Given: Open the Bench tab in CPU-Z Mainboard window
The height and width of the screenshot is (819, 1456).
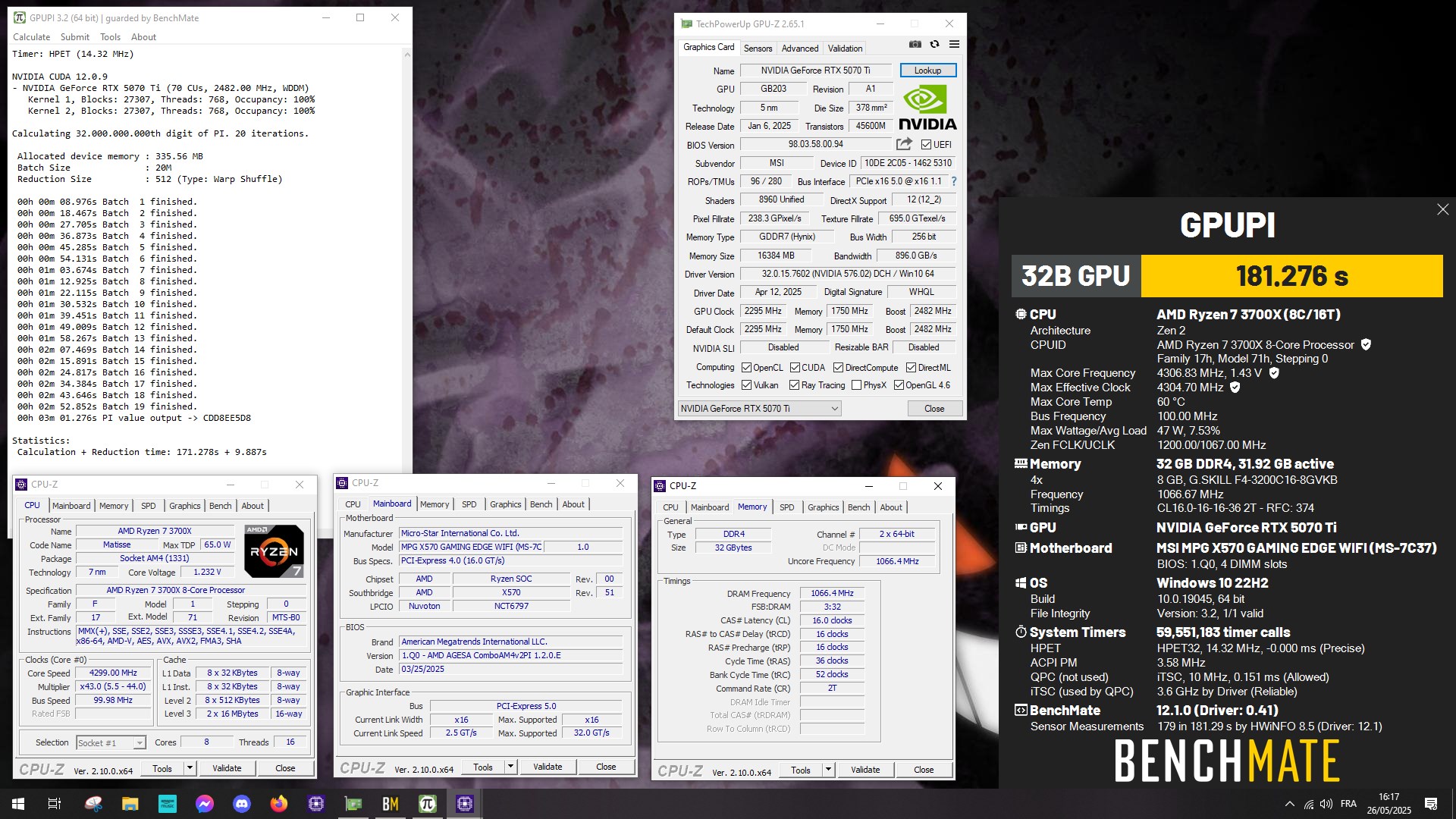Looking at the screenshot, I should coord(541,504).
